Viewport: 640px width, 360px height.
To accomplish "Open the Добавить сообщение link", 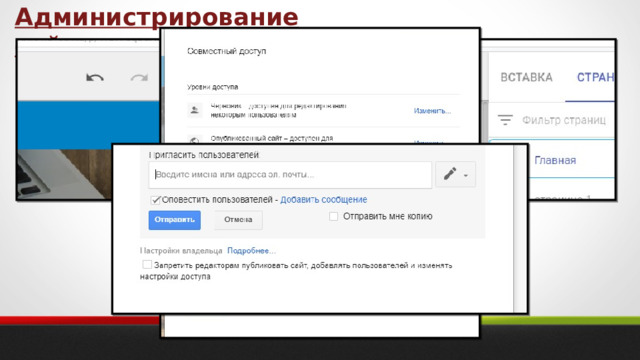I will (x=323, y=200).
